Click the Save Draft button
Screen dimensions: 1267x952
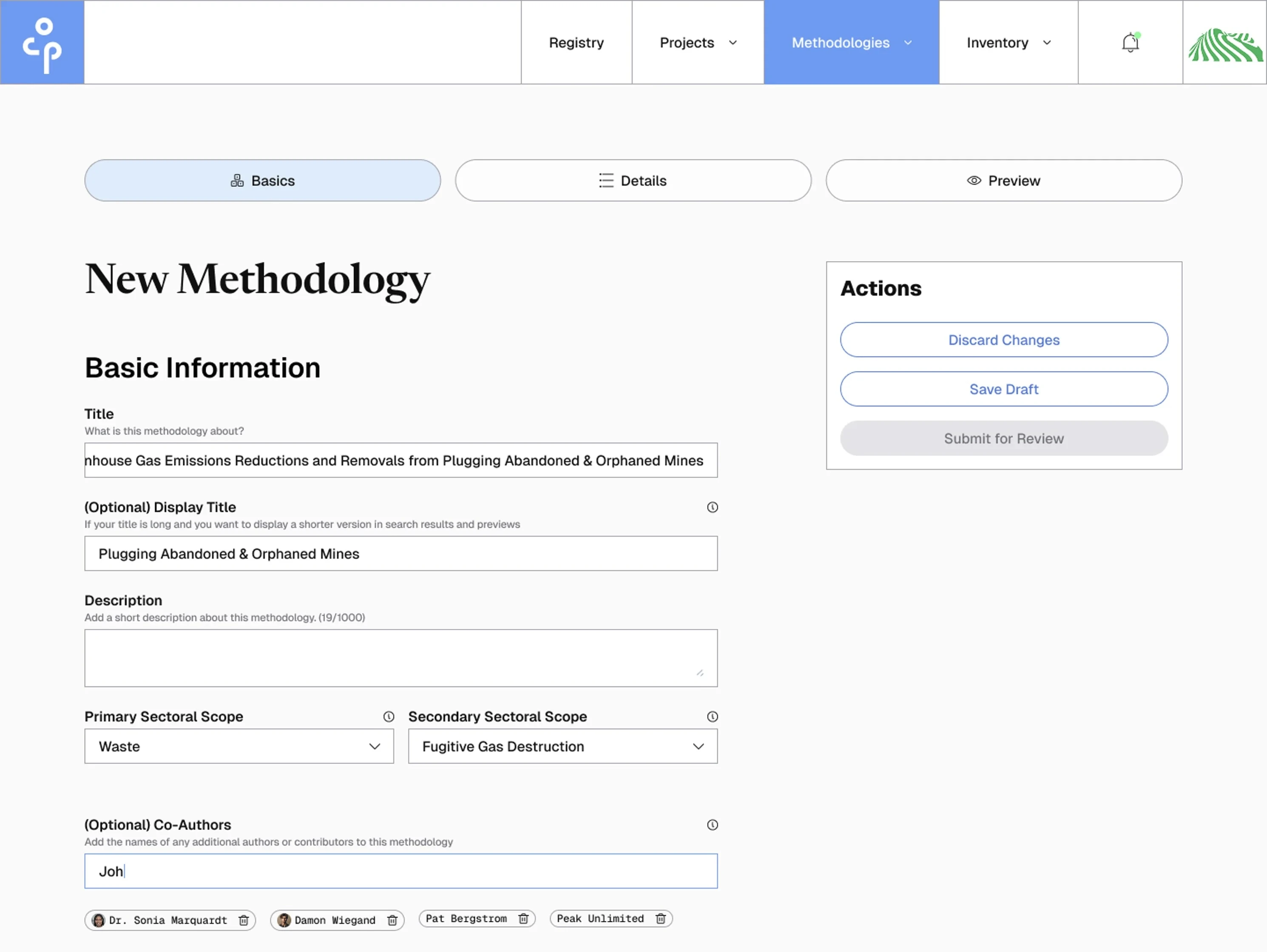(x=1003, y=389)
